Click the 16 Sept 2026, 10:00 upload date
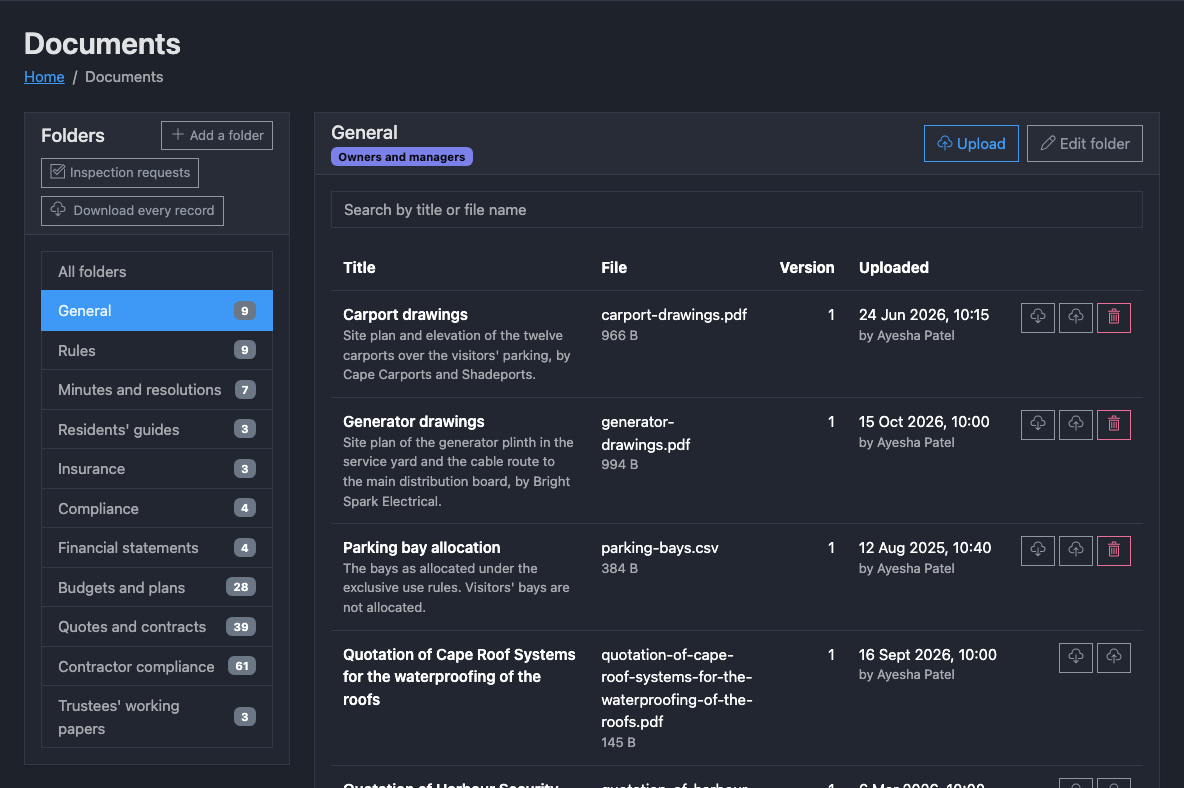The width and height of the screenshot is (1184, 788). tap(928, 655)
